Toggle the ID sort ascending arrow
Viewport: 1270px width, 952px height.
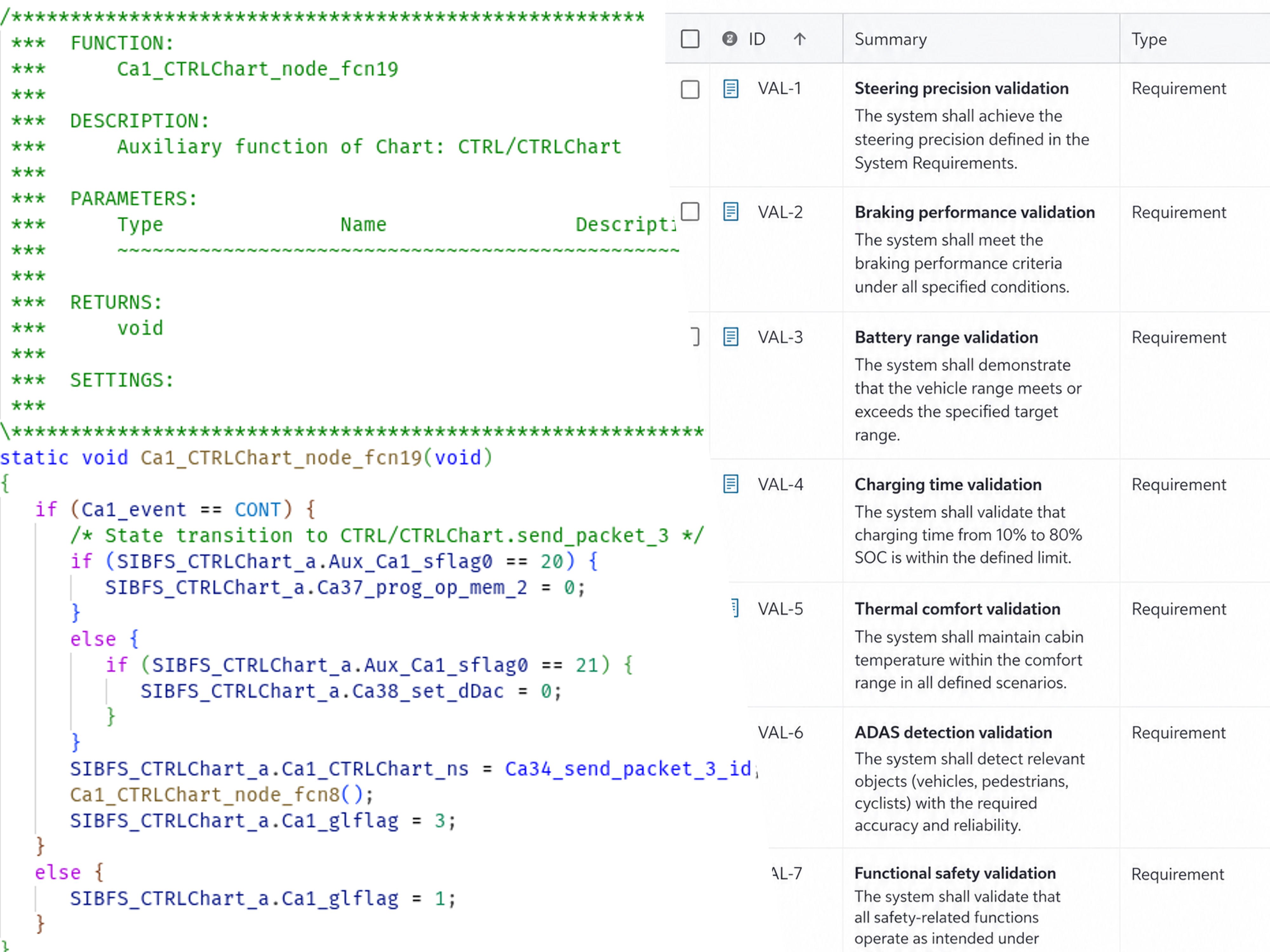[x=799, y=39]
